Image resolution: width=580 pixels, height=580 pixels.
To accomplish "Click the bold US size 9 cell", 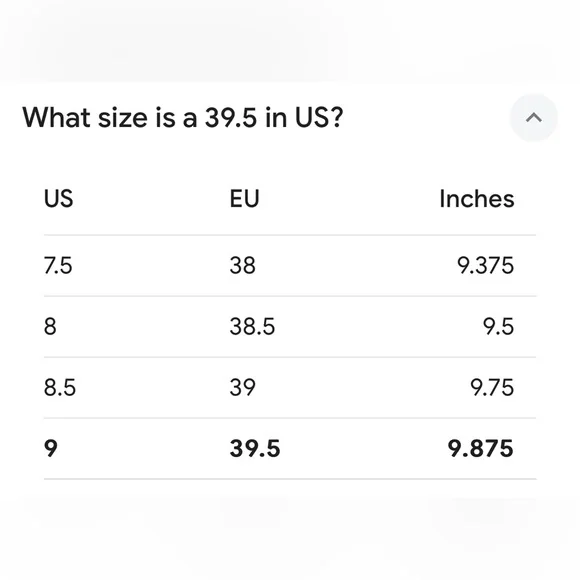I will click(51, 449).
